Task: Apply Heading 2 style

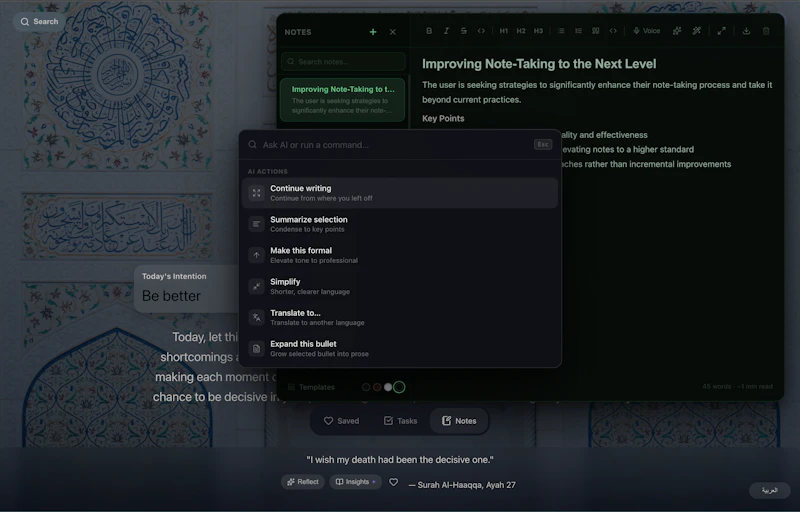Action: tap(521, 31)
